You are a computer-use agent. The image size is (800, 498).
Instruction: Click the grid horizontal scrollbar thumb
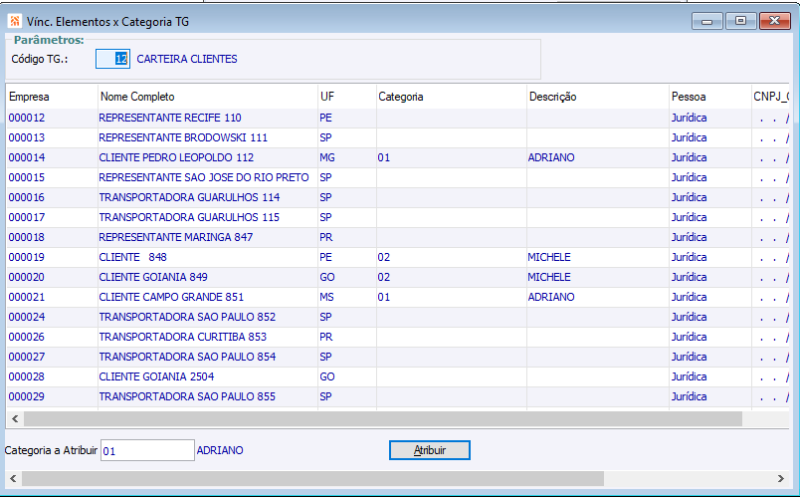click(383, 419)
